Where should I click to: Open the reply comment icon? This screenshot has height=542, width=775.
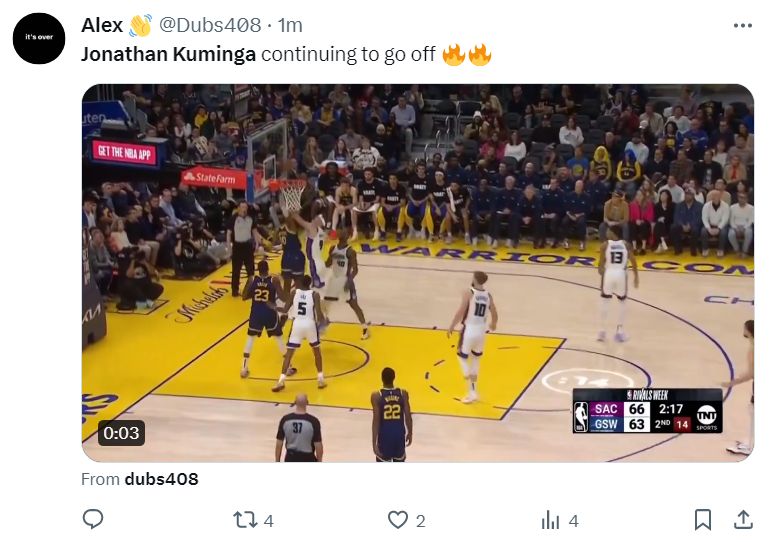coord(92,519)
